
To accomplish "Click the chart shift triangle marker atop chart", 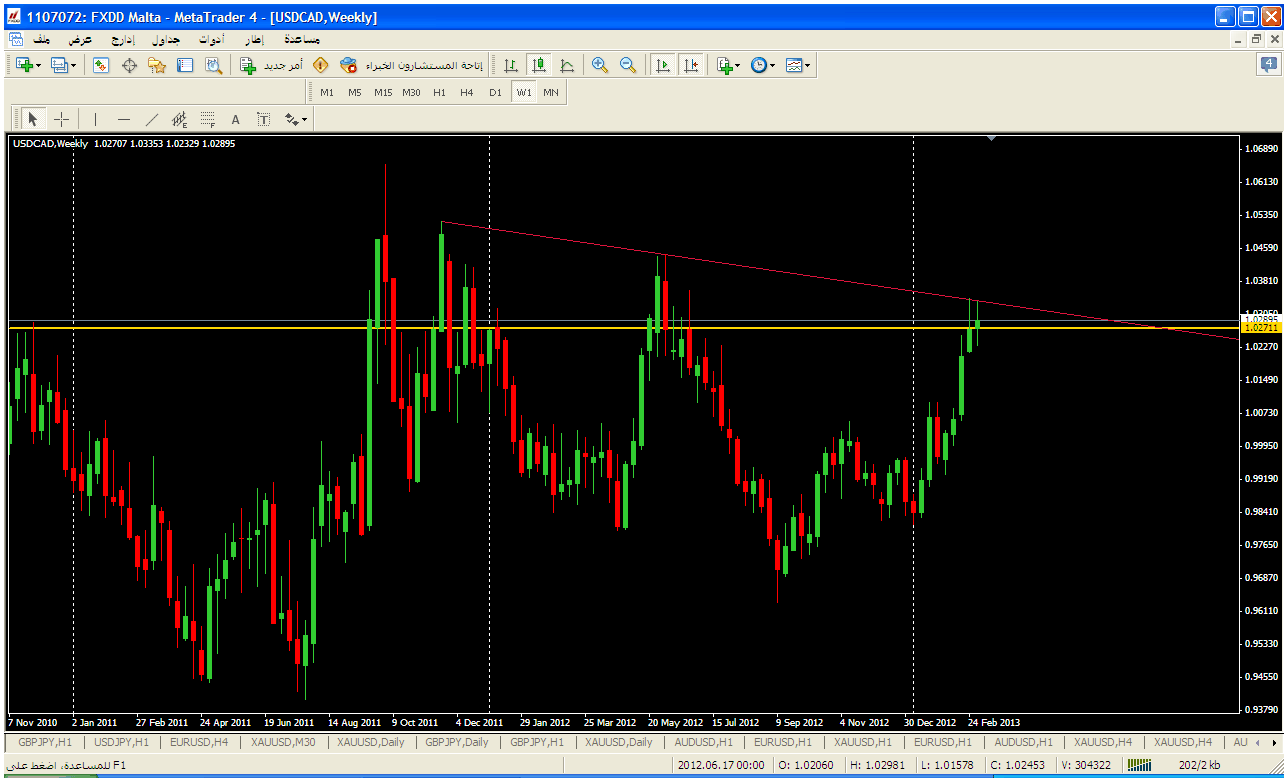I will coord(990,140).
